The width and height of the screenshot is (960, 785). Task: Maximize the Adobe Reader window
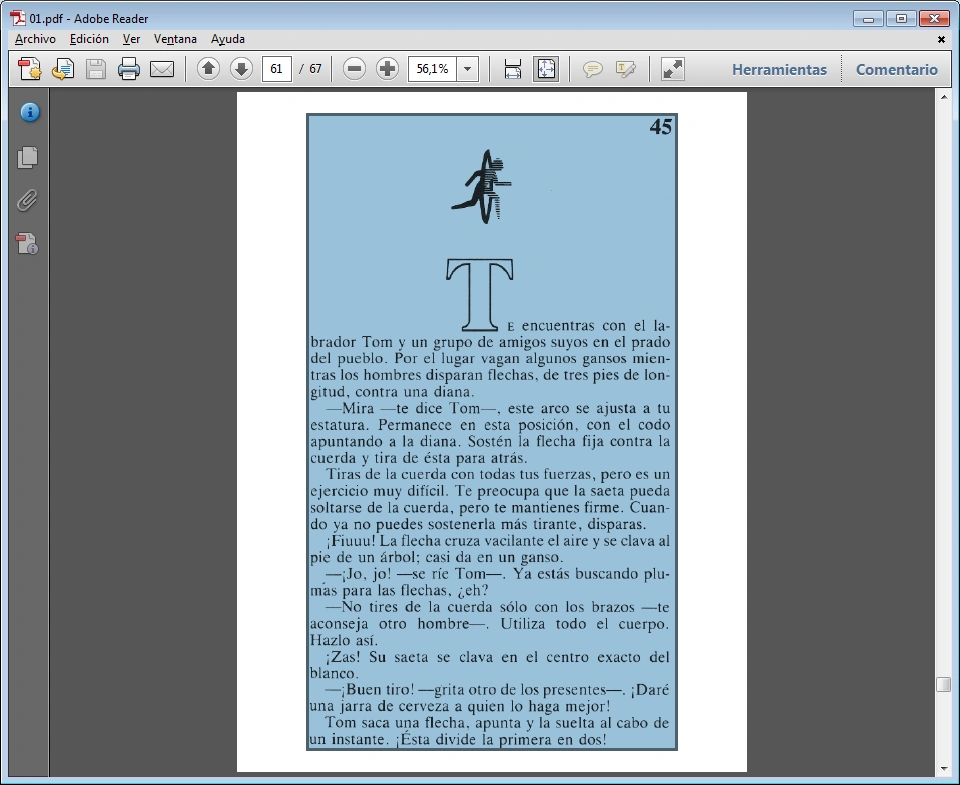(x=901, y=18)
